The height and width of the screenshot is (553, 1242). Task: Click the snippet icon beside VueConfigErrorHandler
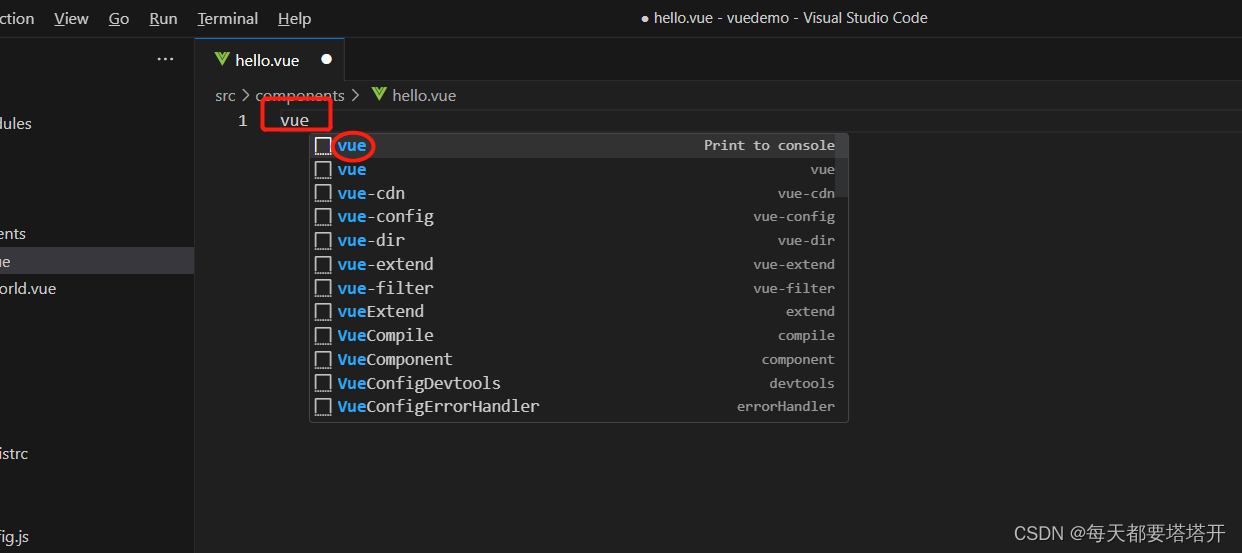point(323,407)
